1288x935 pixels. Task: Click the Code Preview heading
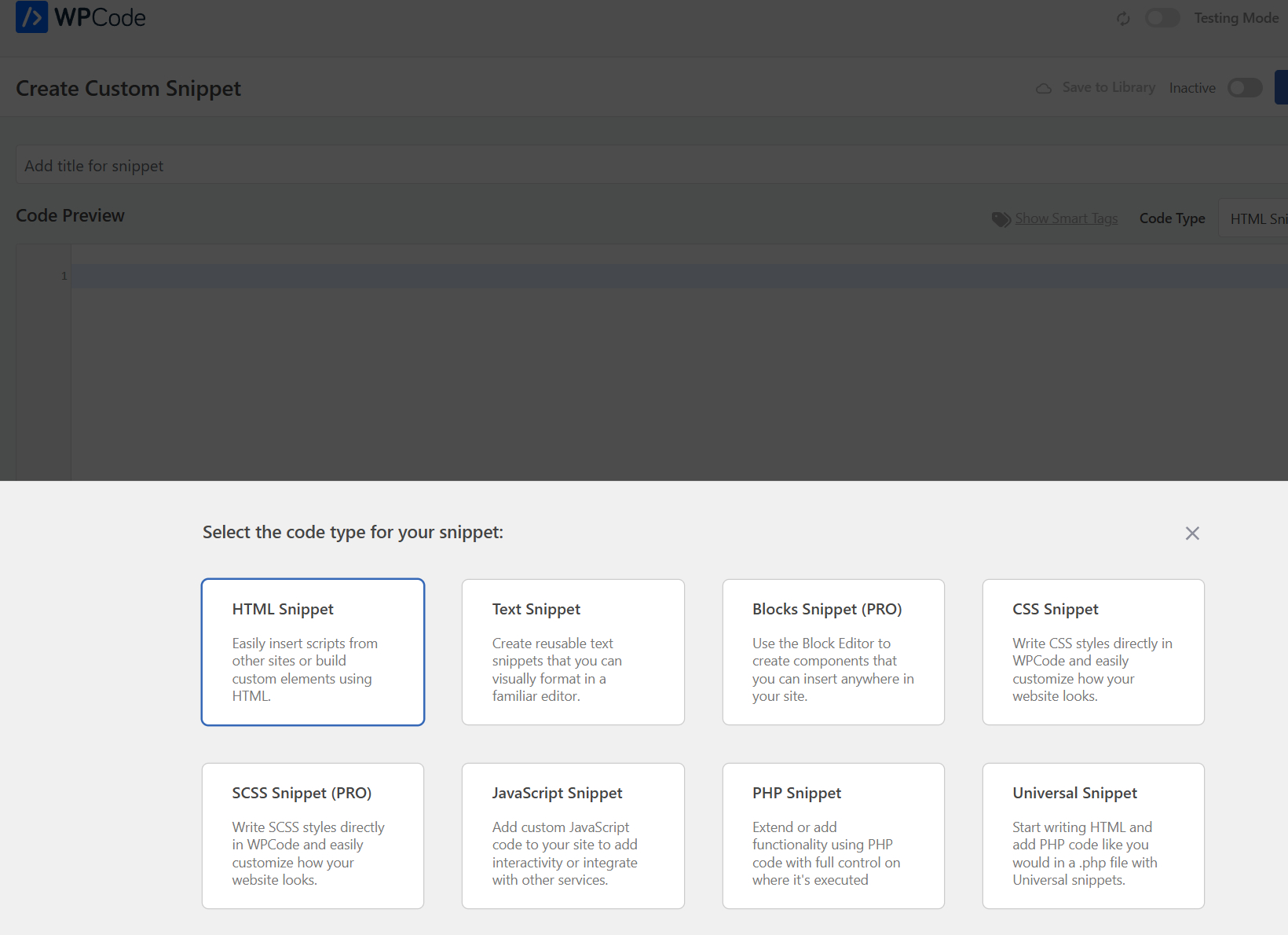click(x=71, y=215)
